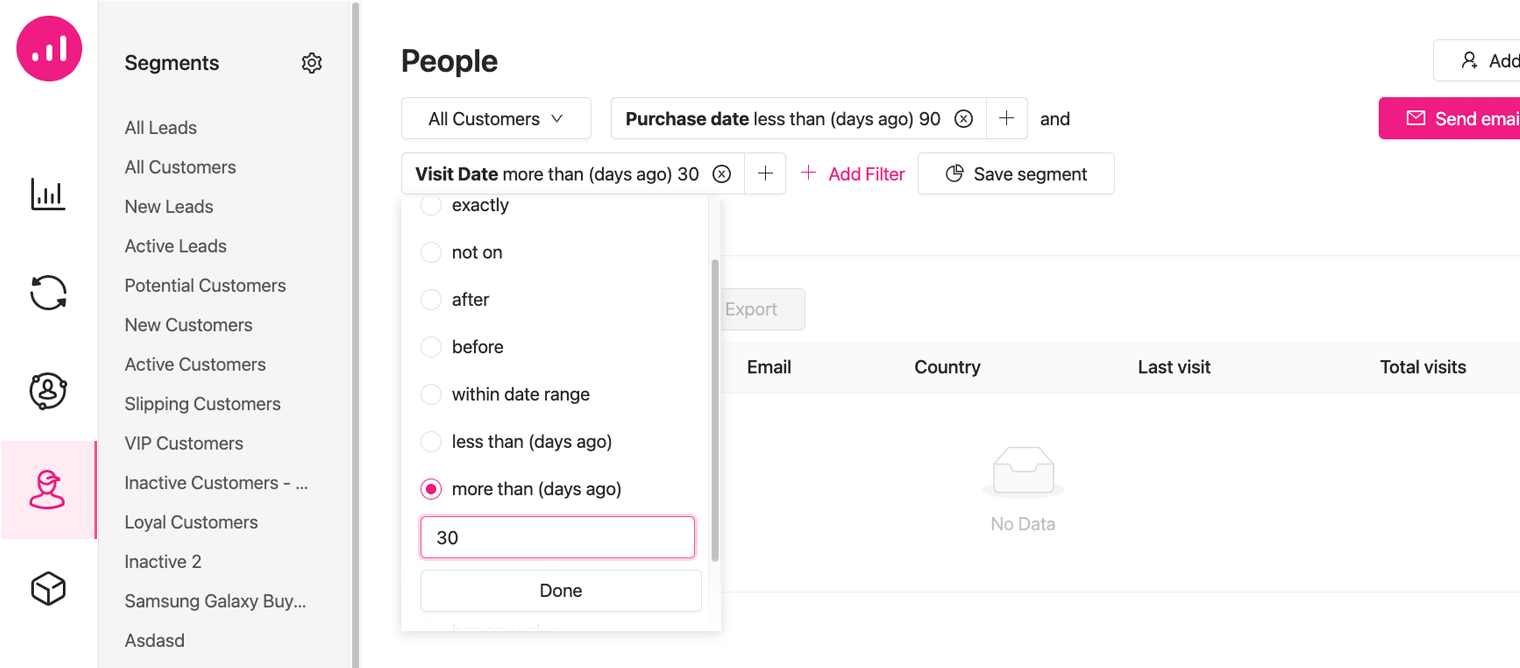1520x668 pixels.
Task: Click Done in the filter popup
Action: coord(561,591)
